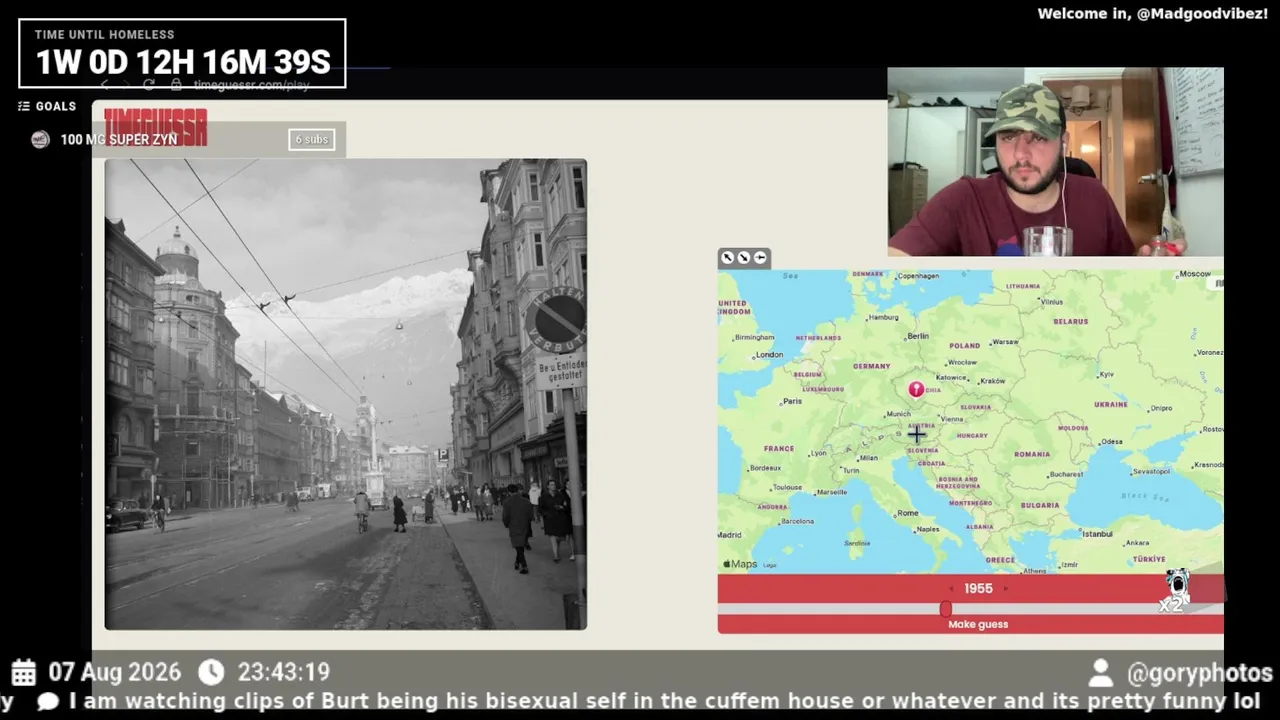Click the 07 Aug 2026 date

(x=113, y=672)
